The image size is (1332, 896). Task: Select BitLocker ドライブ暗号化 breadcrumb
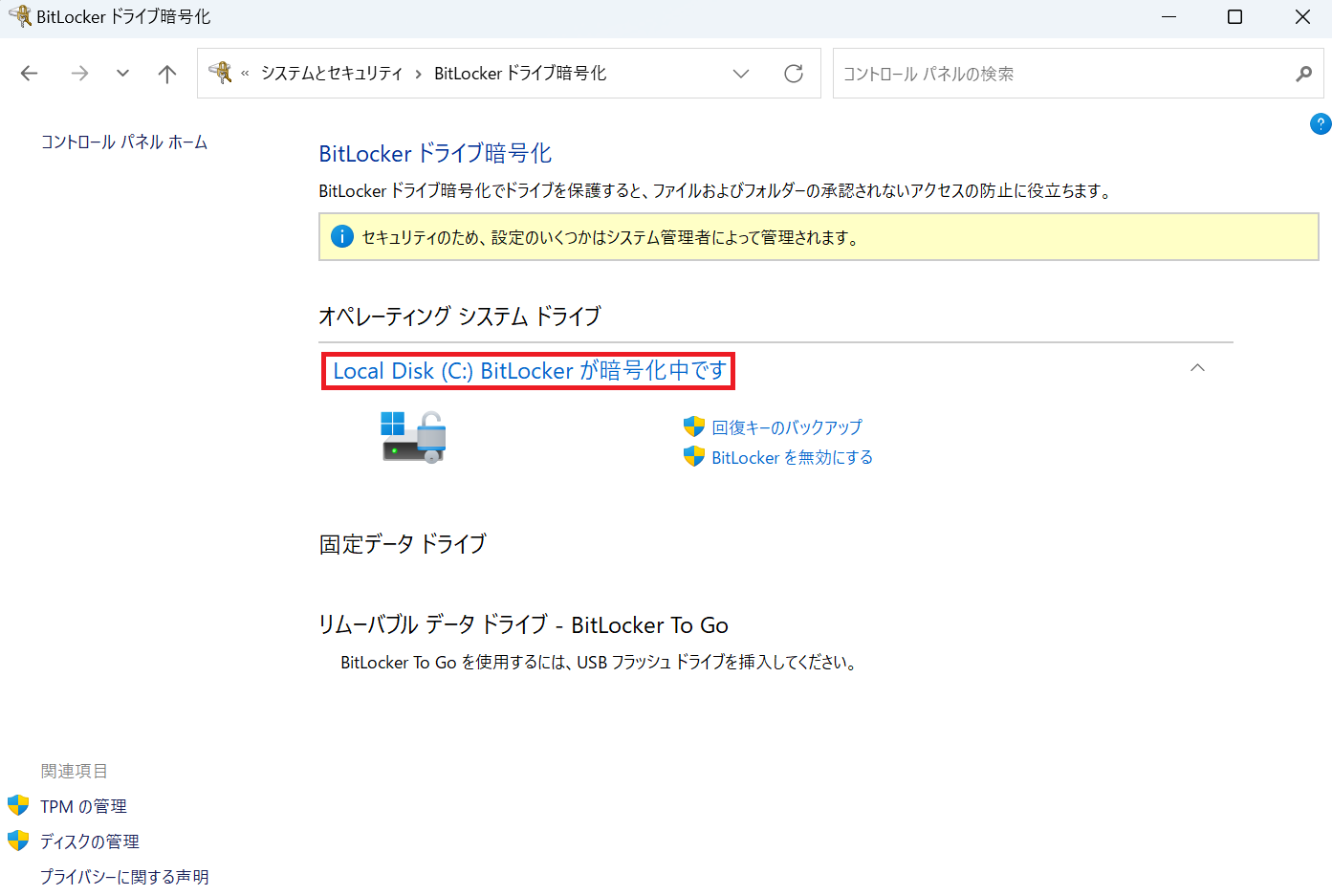coord(520,74)
